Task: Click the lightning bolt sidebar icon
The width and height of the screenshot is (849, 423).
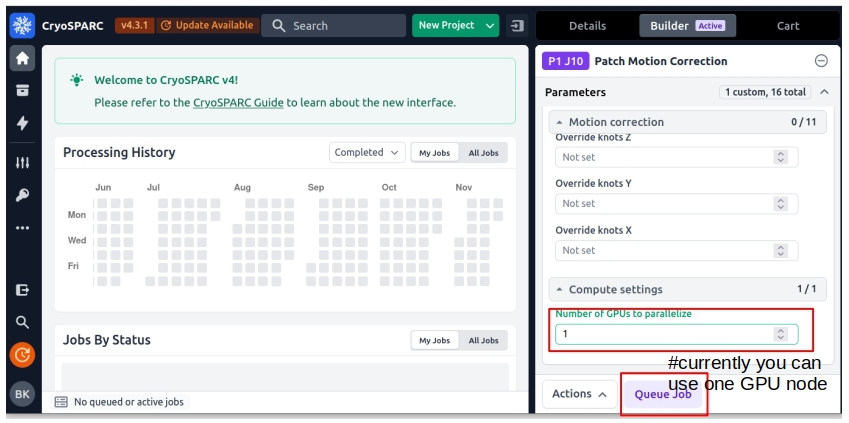Action: pyautogui.click(x=22, y=123)
